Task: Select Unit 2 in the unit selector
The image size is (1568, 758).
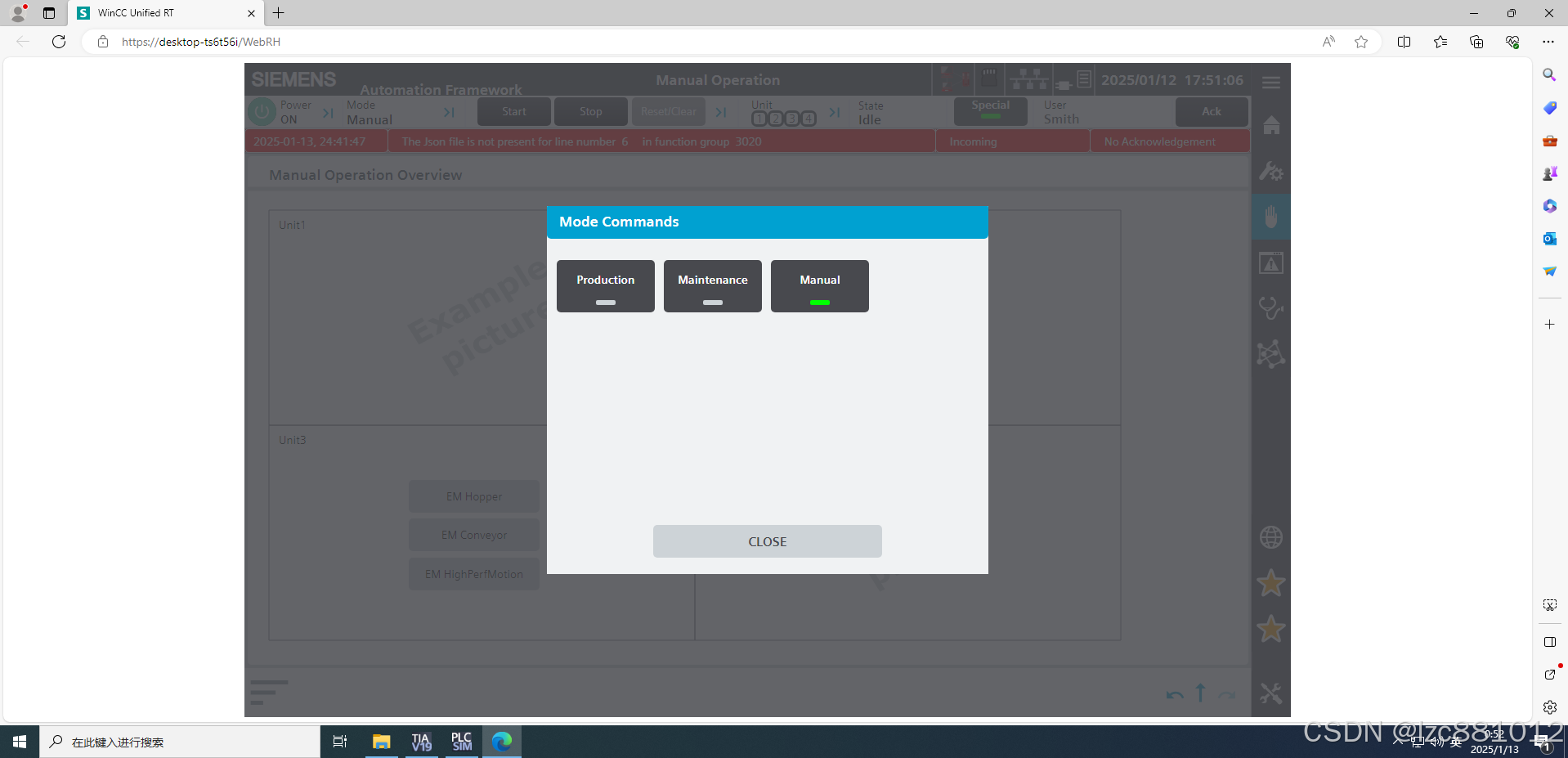Action: (775, 118)
